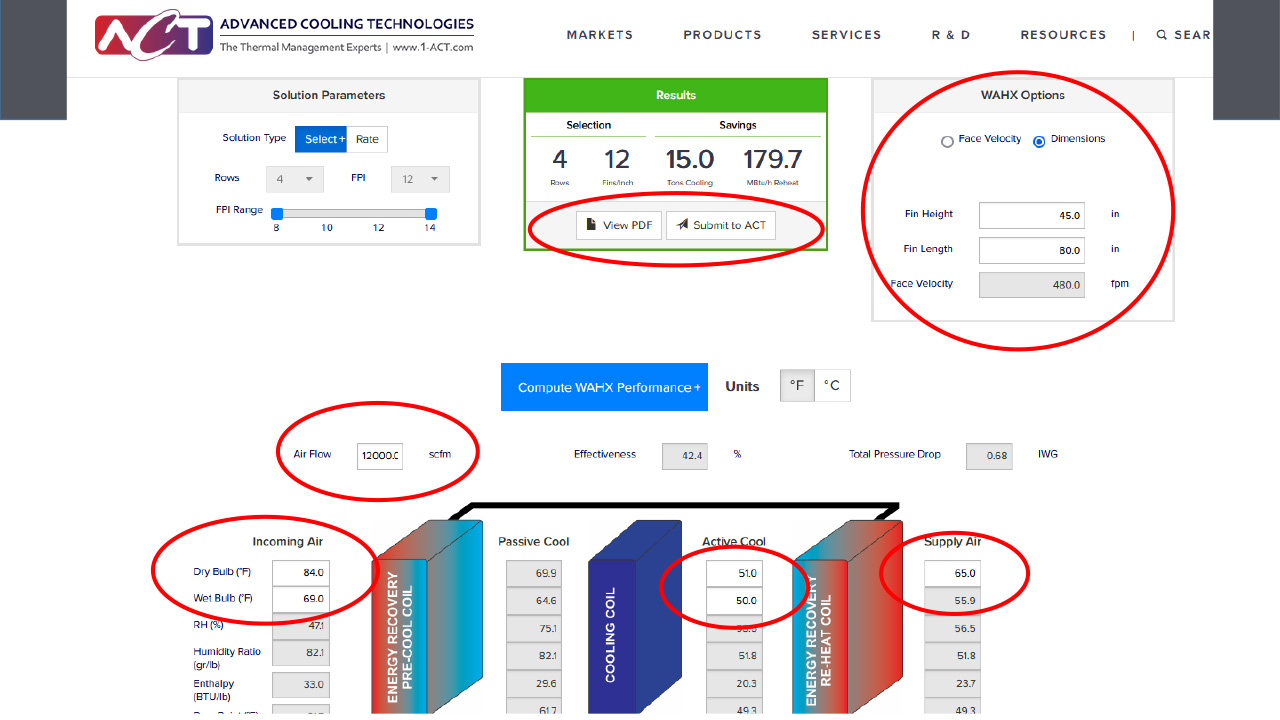Click the Active Cool 50.0 field

click(x=734, y=601)
